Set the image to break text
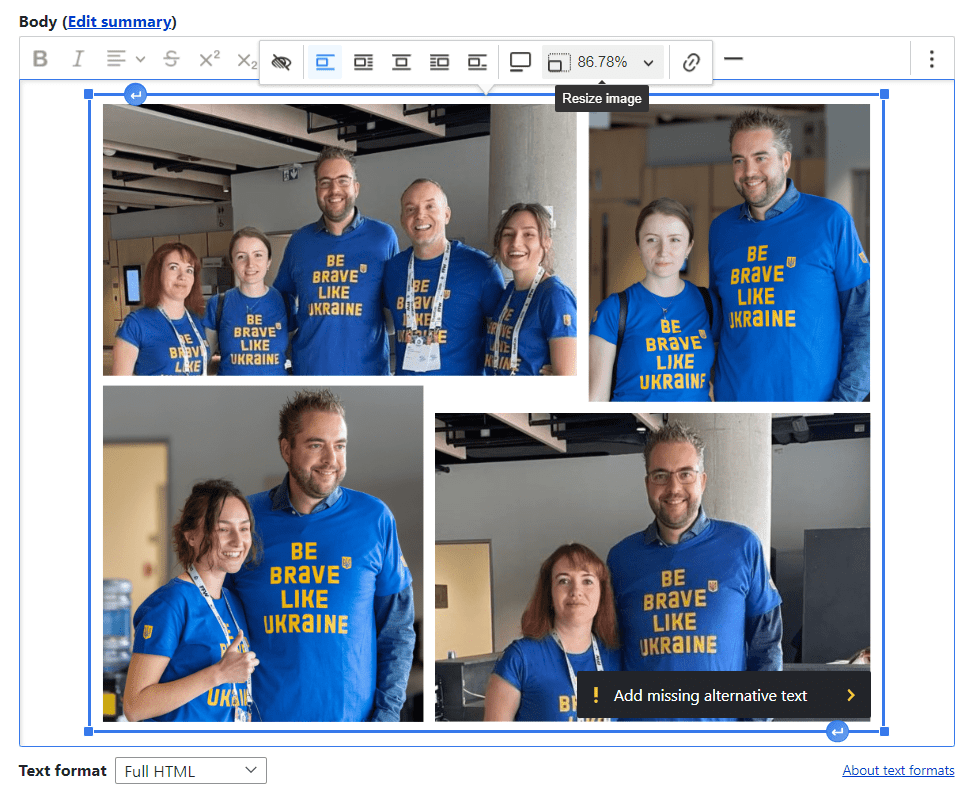 (324, 61)
